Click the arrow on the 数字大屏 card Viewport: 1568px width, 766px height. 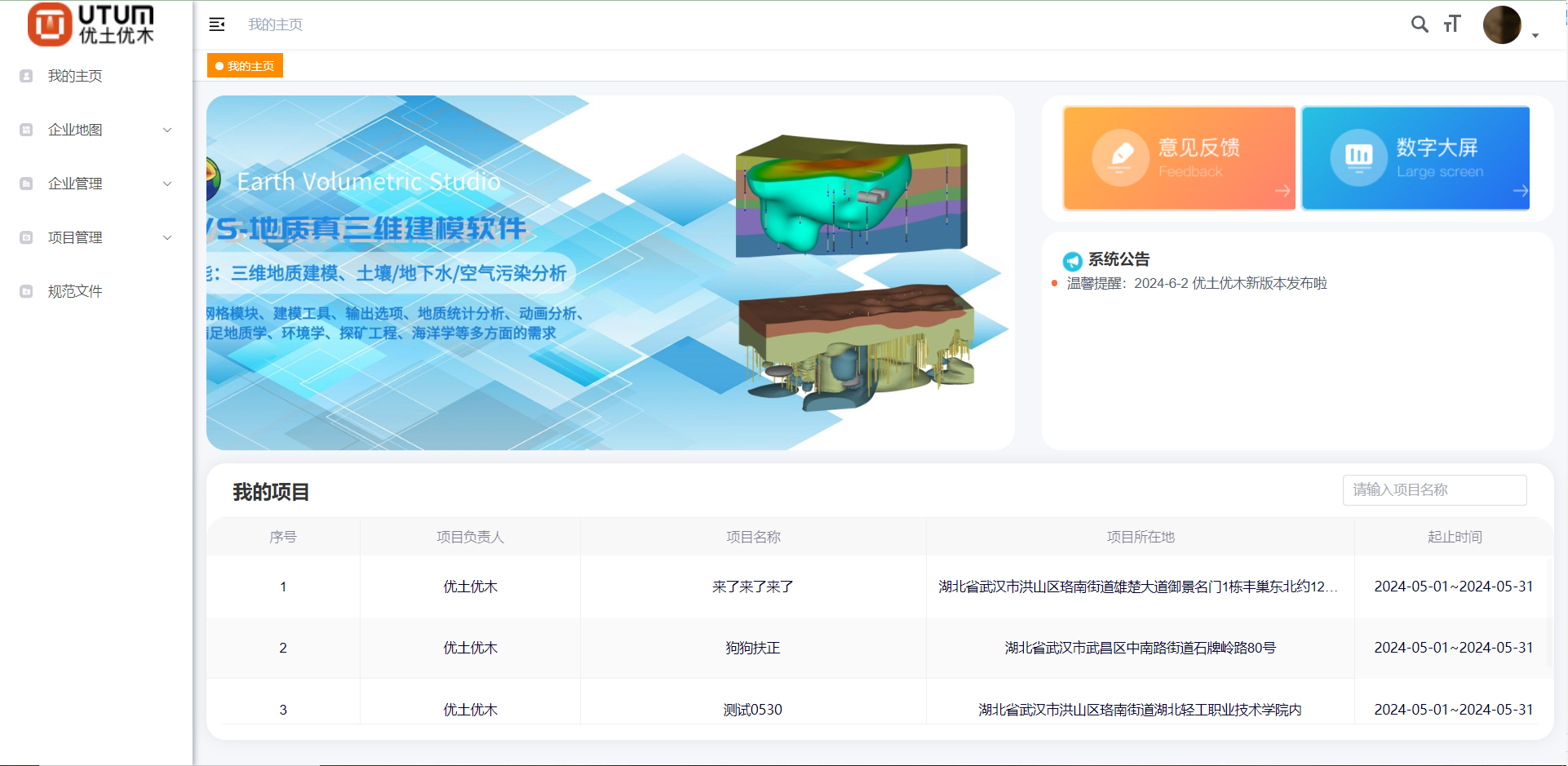tap(1521, 191)
